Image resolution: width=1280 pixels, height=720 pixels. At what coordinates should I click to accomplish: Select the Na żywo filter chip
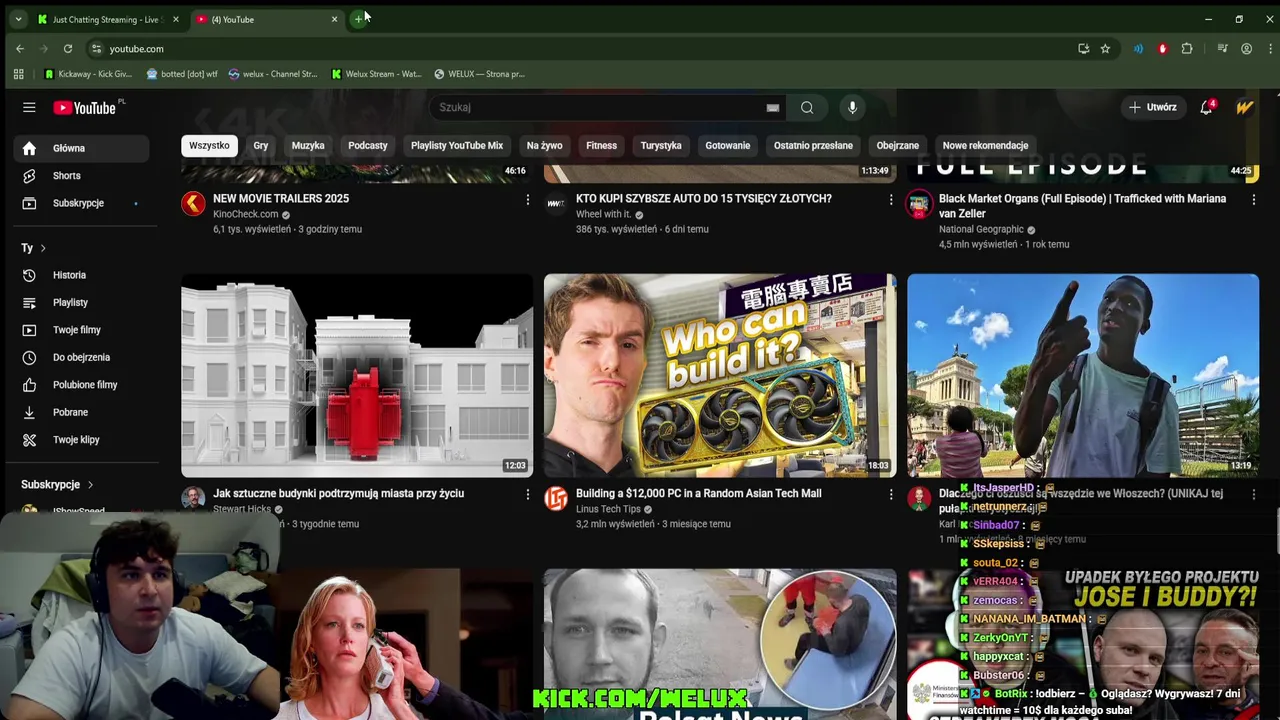click(545, 146)
